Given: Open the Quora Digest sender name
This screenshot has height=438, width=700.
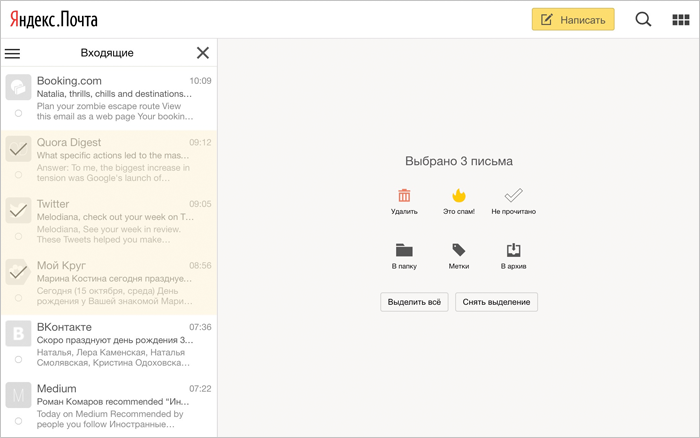Looking at the screenshot, I should tap(69, 142).
